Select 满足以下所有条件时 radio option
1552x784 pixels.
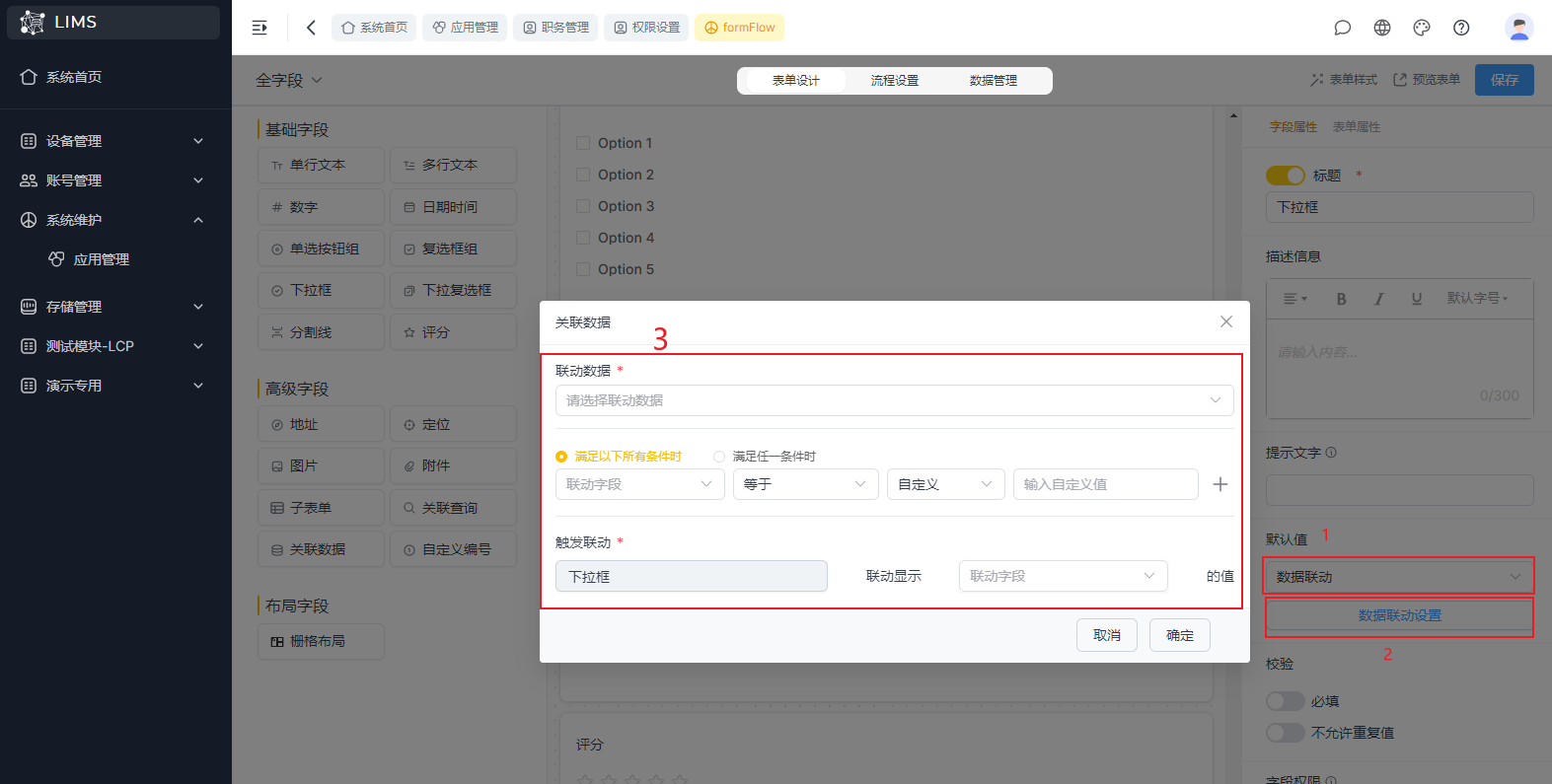click(x=619, y=457)
